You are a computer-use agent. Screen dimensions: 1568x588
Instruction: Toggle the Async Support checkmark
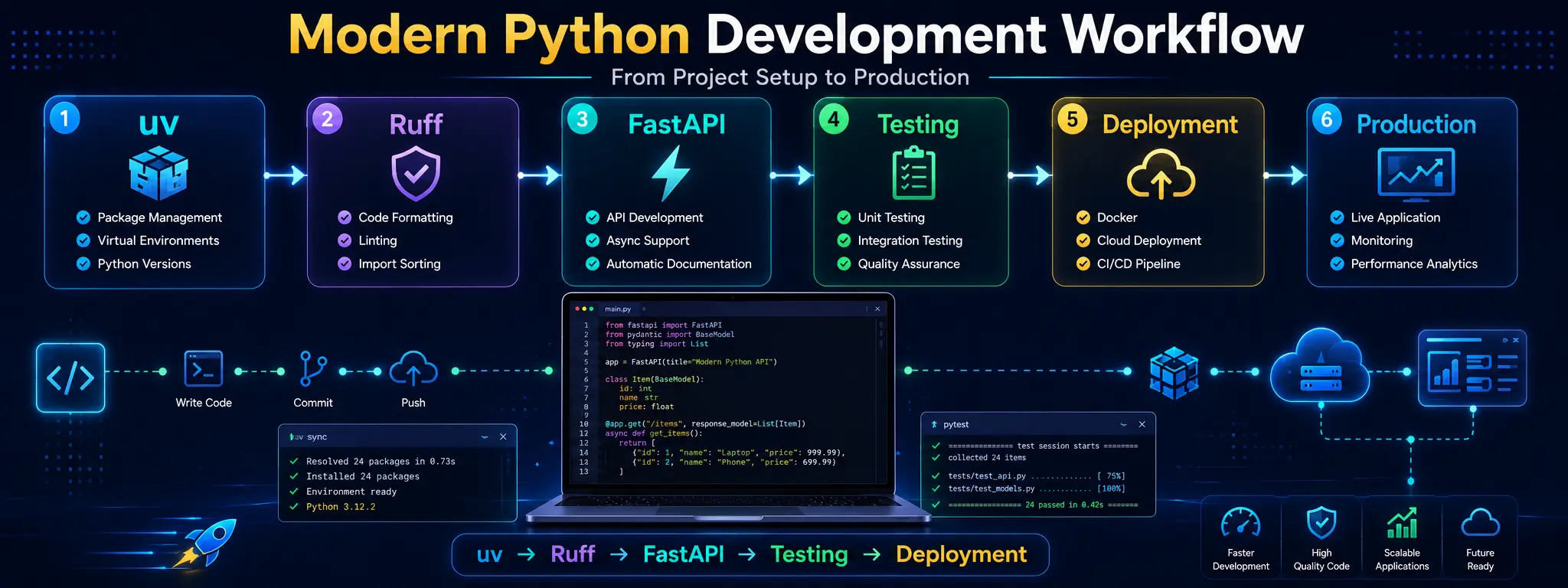tap(593, 240)
